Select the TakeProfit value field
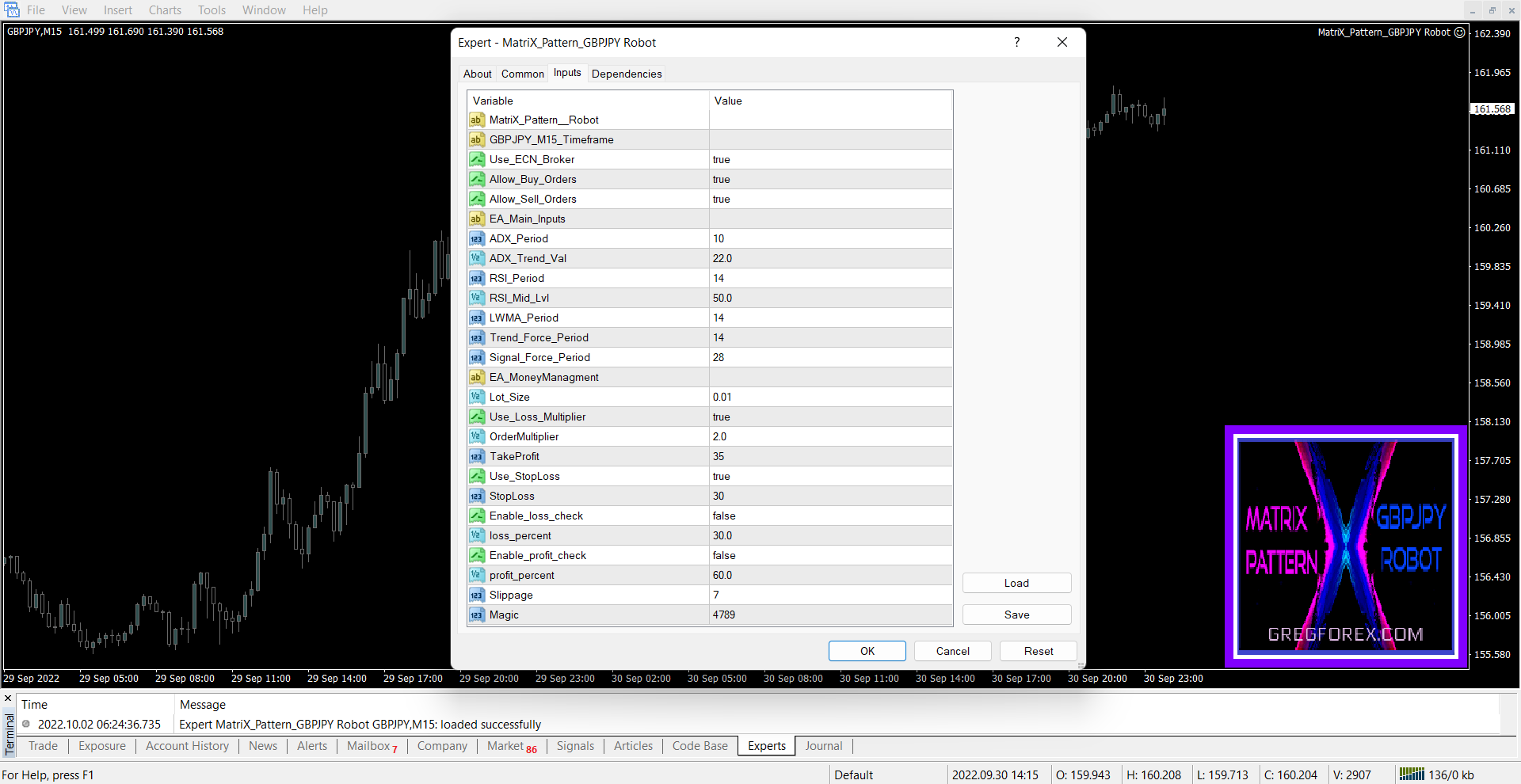The height and width of the screenshot is (784, 1521). [x=829, y=457]
